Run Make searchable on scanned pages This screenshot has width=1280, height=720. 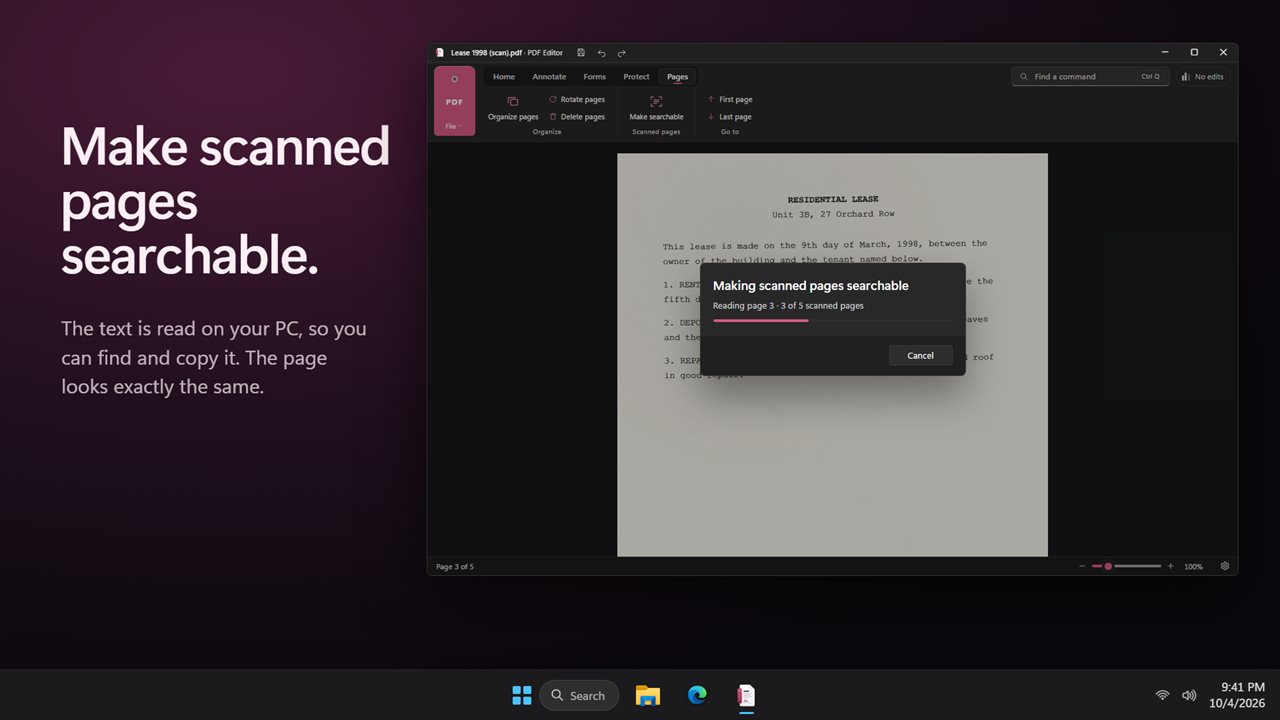tap(656, 108)
